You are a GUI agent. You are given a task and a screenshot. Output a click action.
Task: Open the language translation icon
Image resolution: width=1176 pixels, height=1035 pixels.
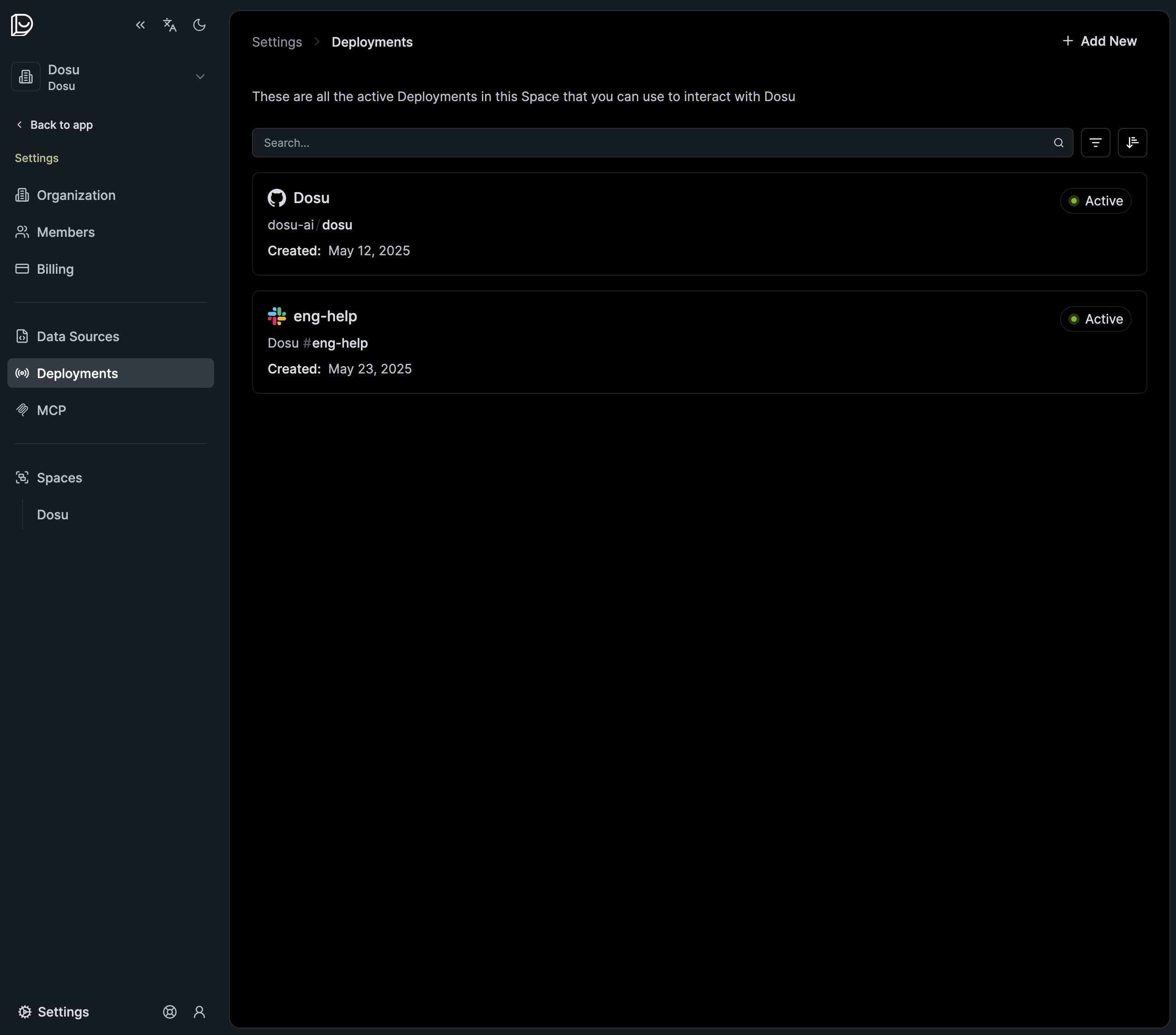(x=170, y=25)
